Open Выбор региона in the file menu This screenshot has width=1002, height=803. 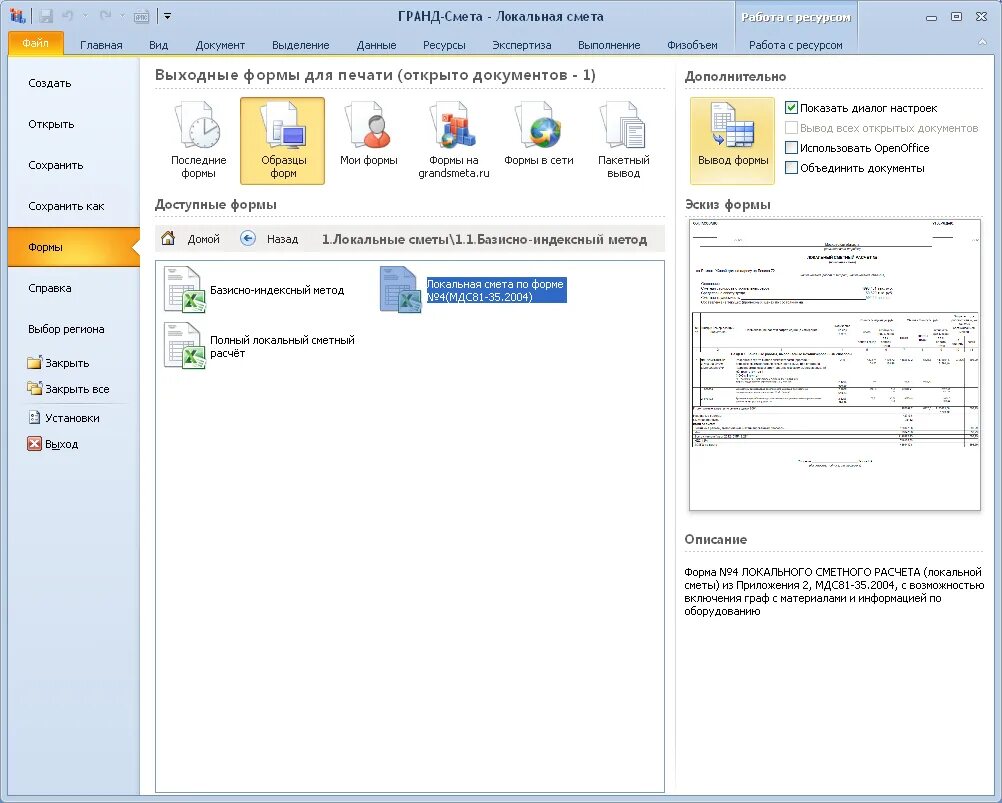tap(73, 329)
